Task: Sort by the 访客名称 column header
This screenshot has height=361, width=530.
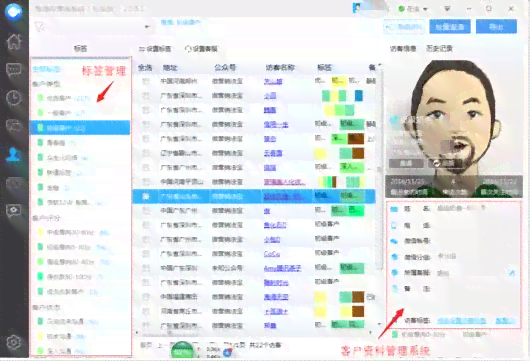Action: click(x=280, y=68)
